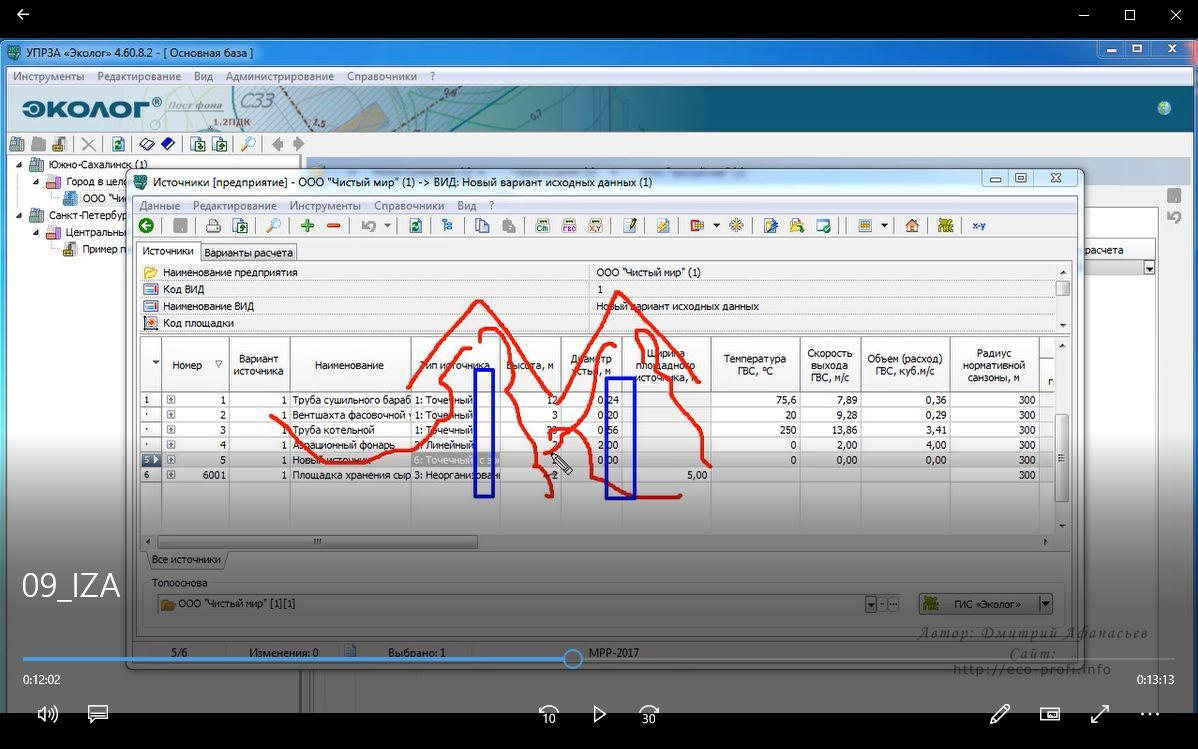Remove source using the red minus icon
The height and width of the screenshot is (749, 1198).
coord(333,226)
